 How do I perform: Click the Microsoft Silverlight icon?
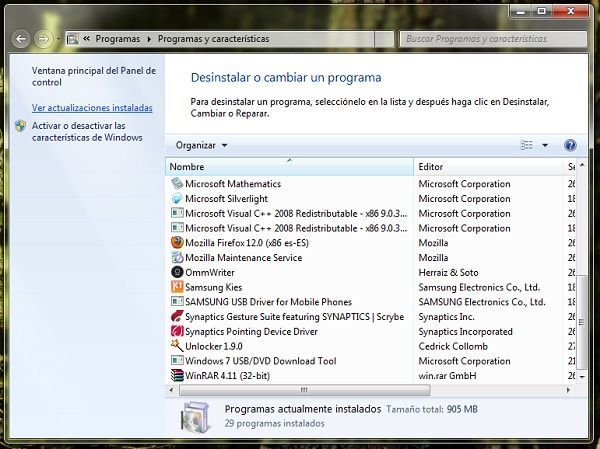[177, 199]
